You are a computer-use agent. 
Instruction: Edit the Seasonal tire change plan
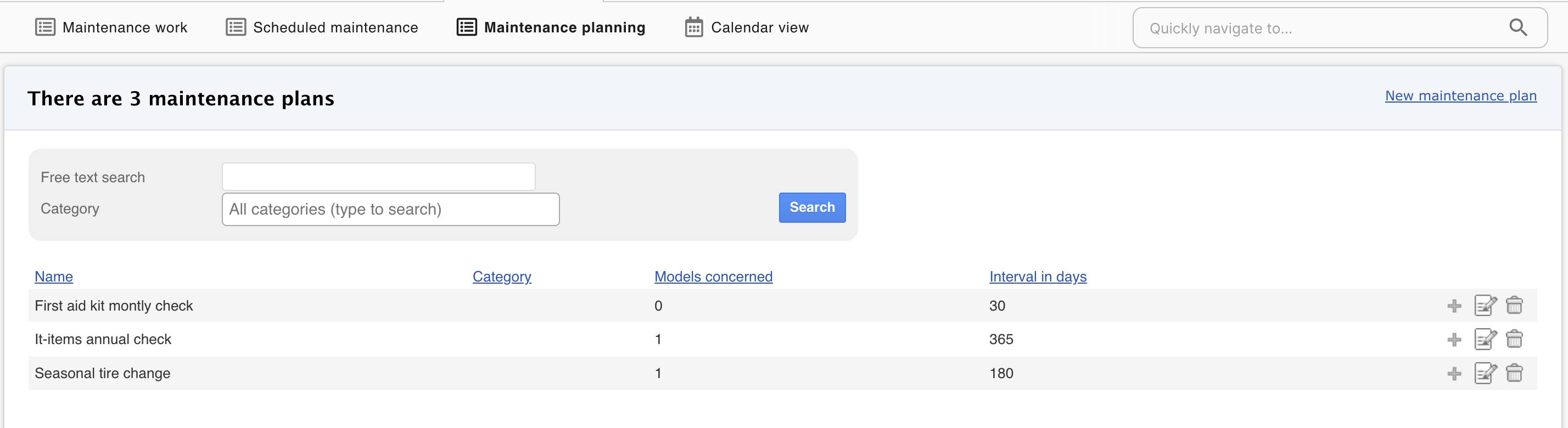[1485, 373]
